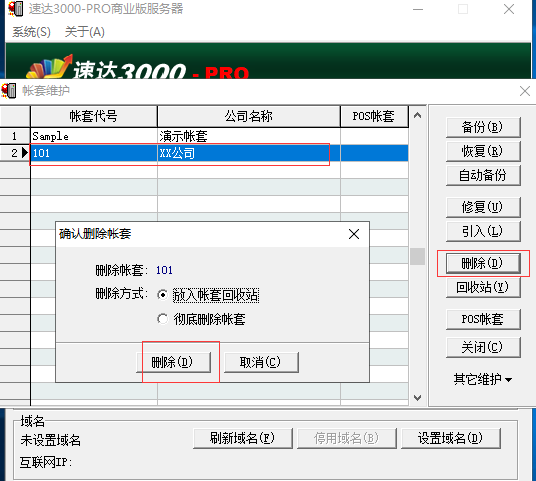Click the vertical scrollbar thumb
Image resolution: width=536 pixels, height=481 pixels.
coord(417,256)
